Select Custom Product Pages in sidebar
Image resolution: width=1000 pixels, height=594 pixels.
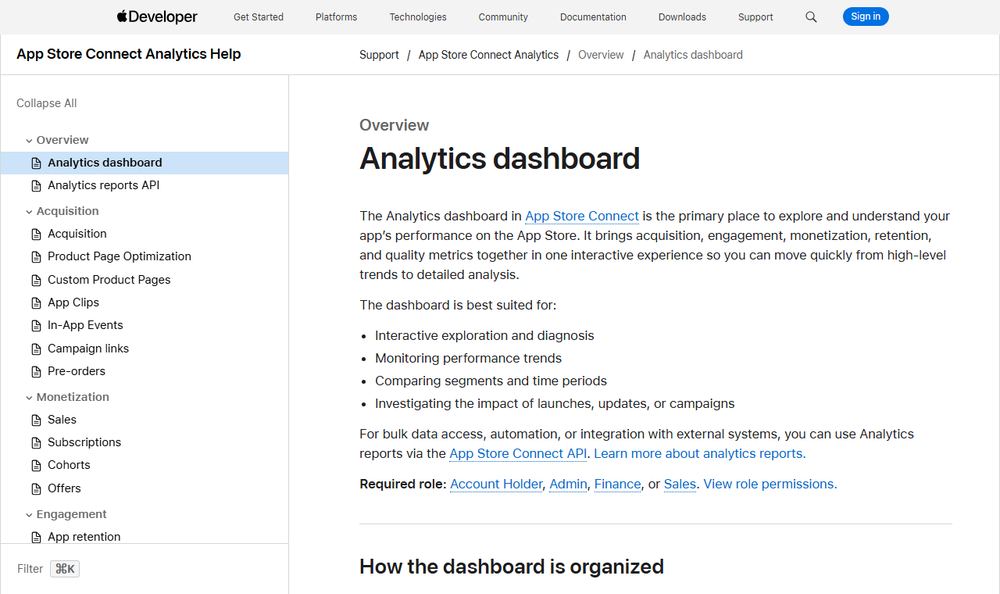[x=109, y=279]
